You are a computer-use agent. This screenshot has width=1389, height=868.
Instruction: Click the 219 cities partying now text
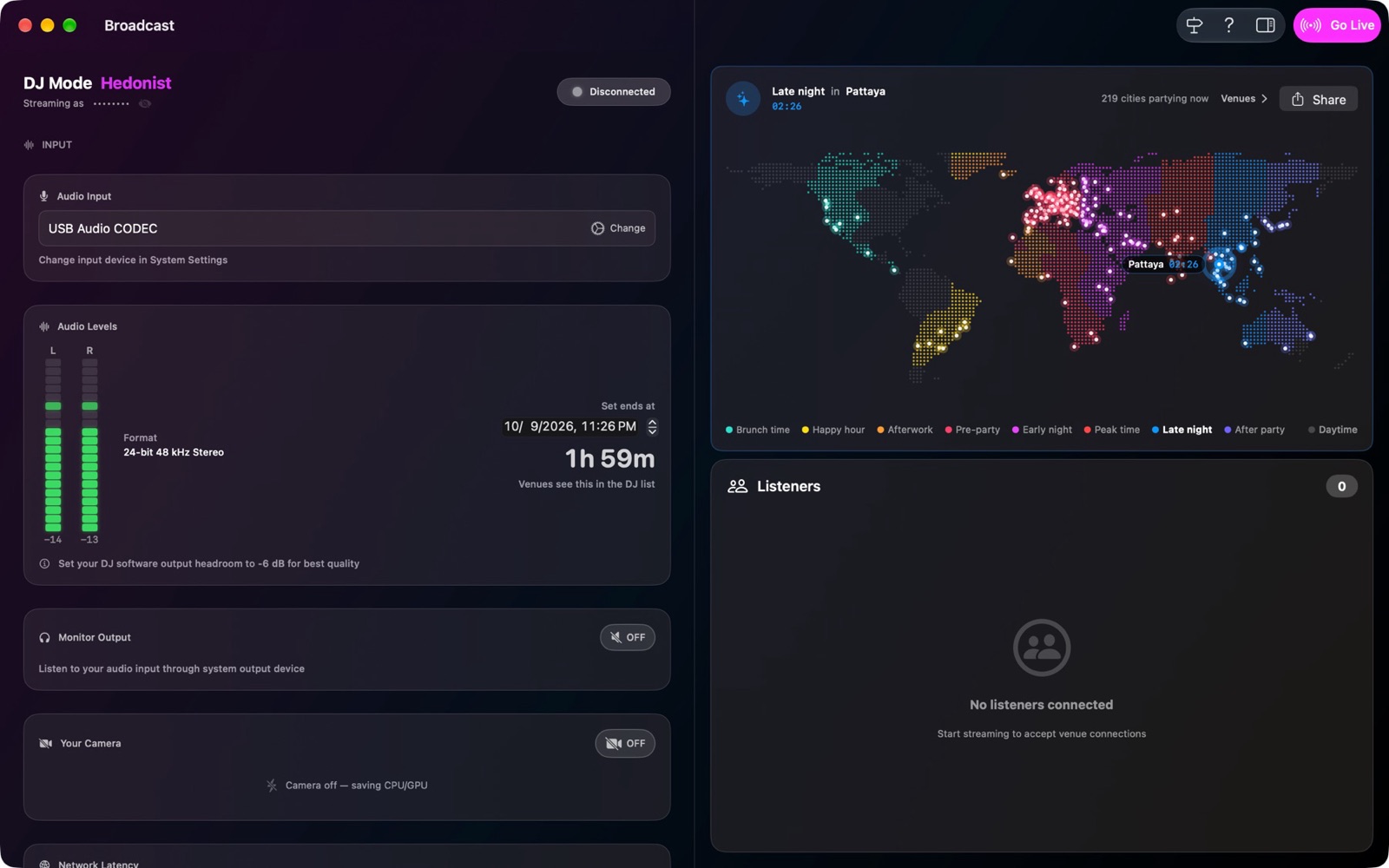(1155, 99)
